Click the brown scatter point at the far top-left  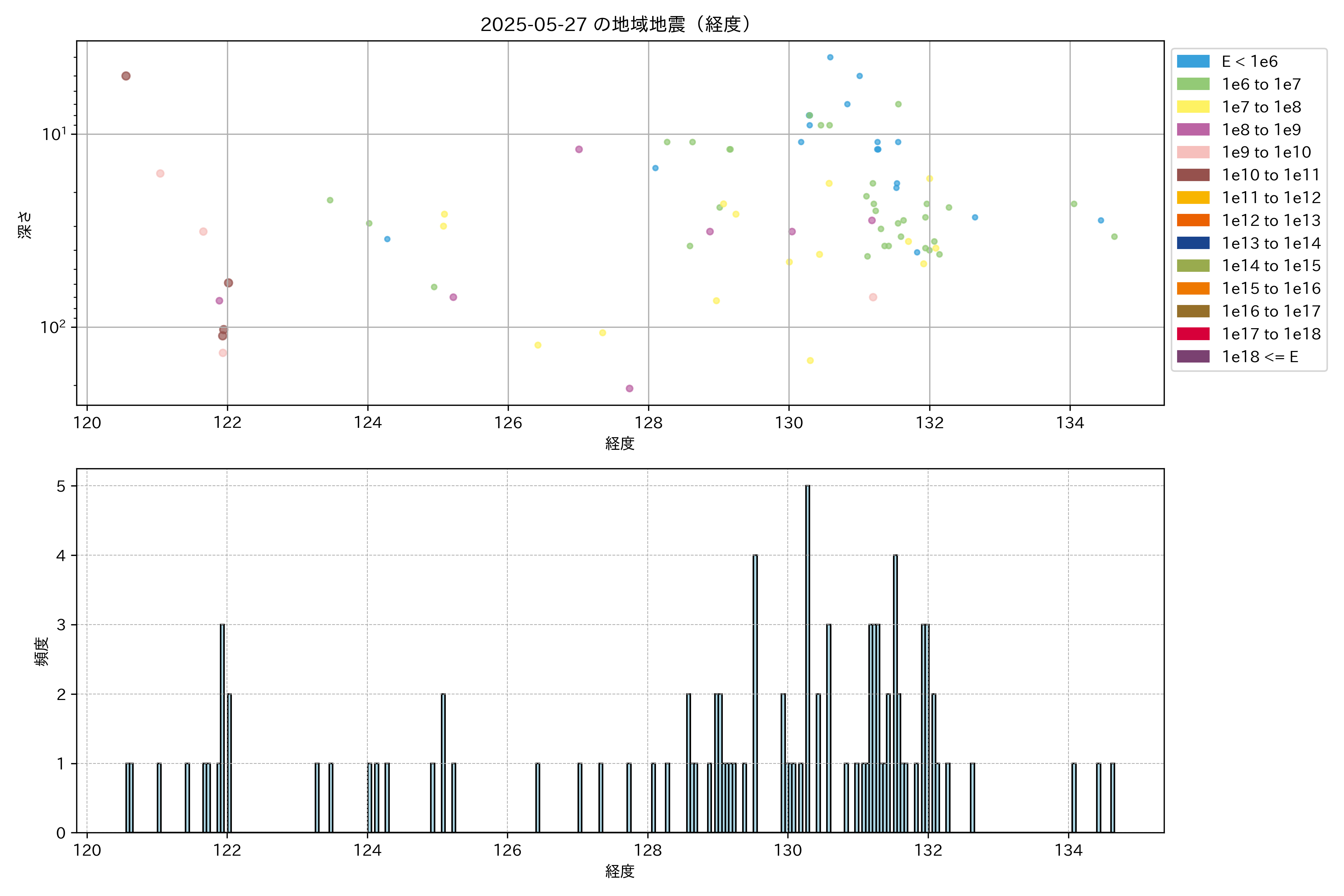tap(126, 76)
